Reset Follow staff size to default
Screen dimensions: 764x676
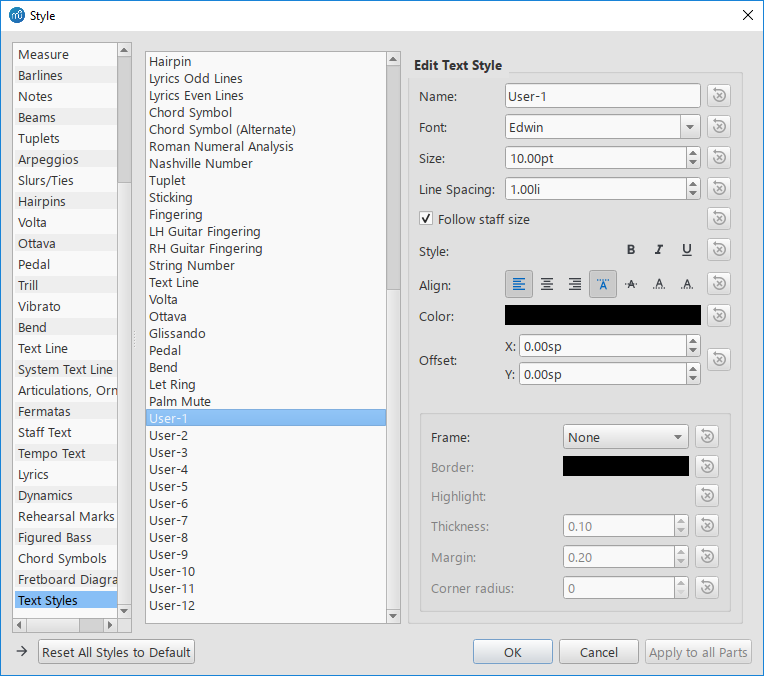[719, 218]
